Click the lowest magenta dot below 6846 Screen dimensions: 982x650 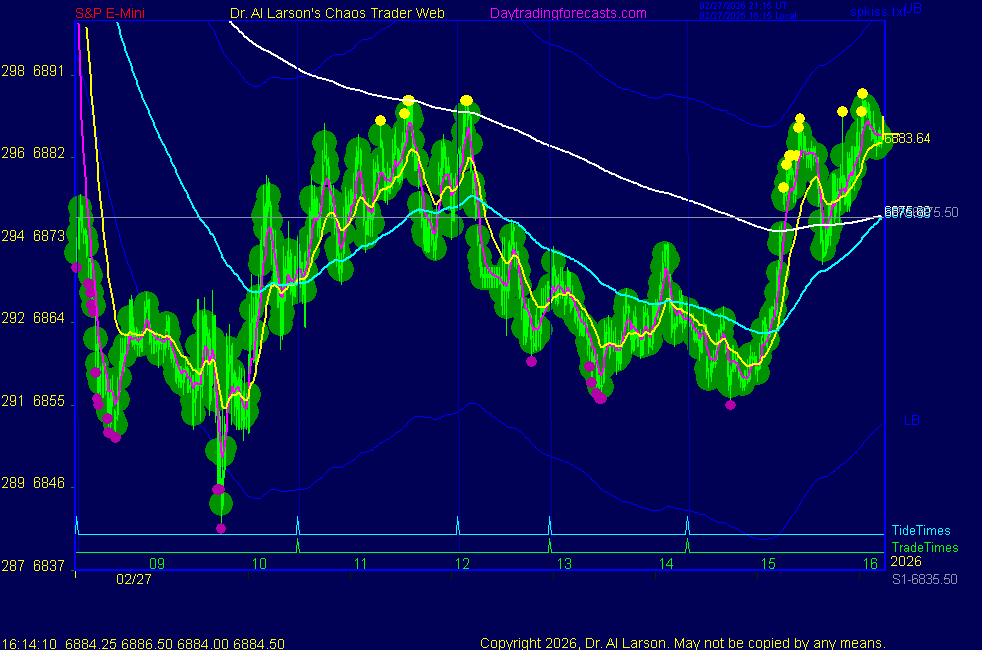point(221,528)
